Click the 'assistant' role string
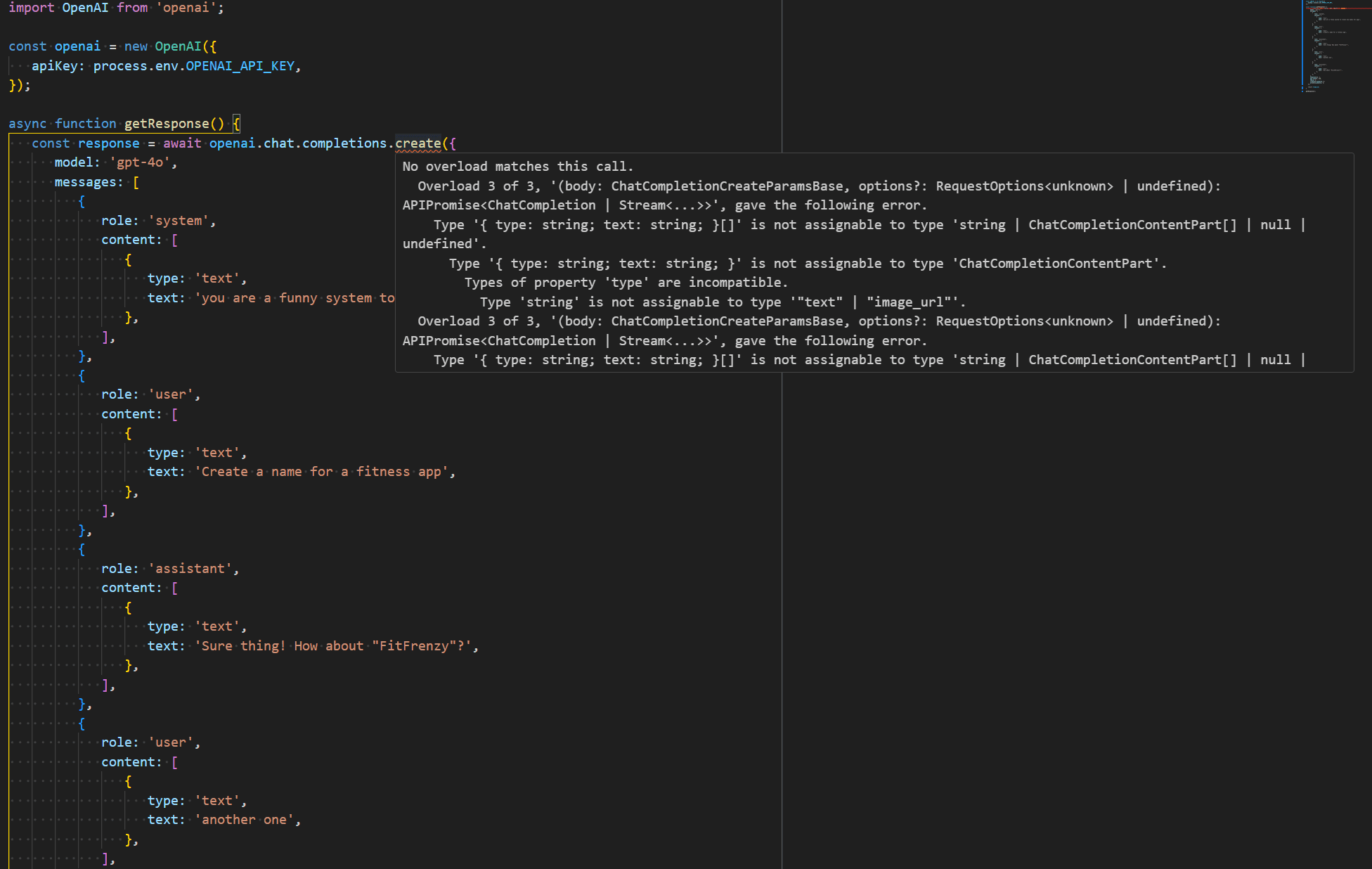 click(x=190, y=569)
